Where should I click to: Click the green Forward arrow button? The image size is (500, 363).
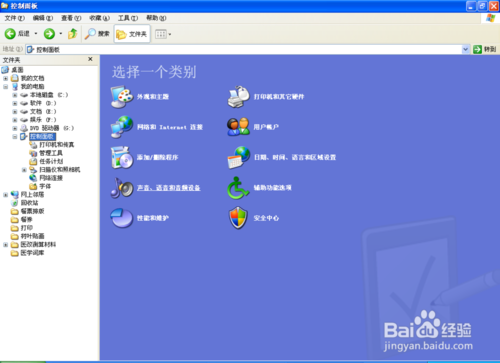click(49, 34)
